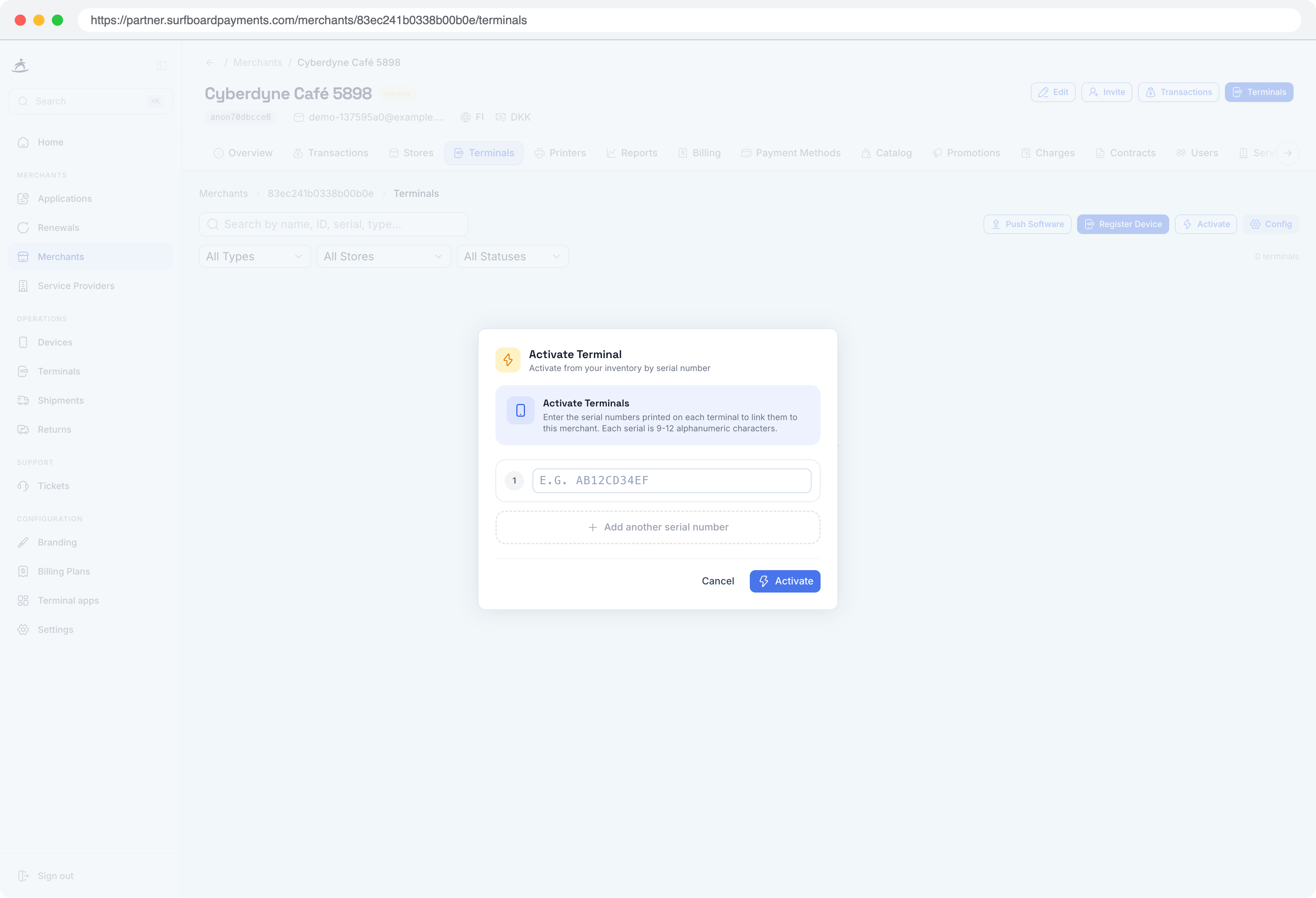
Task: Click the currency icon next to DKK
Action: (501, 117)
